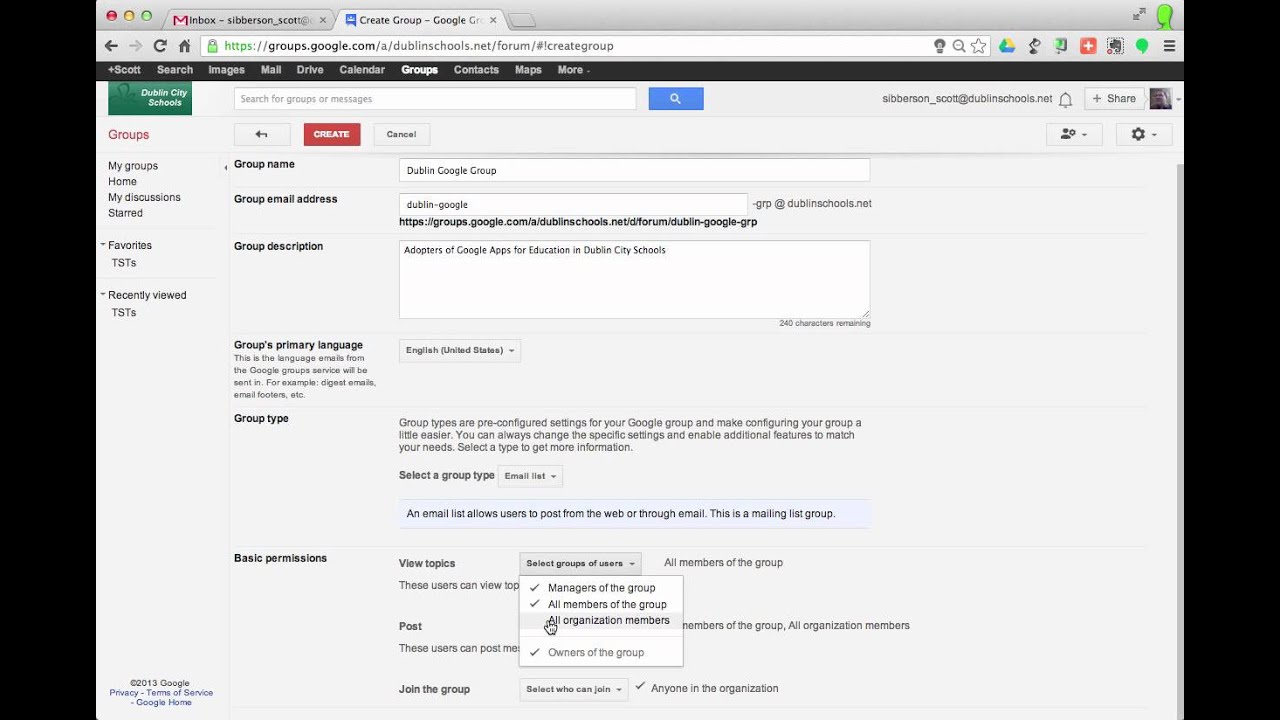This screenshot has width=1280, height=720.
Task: Open Contacts in the Google bar
Action: pos(476,70)
